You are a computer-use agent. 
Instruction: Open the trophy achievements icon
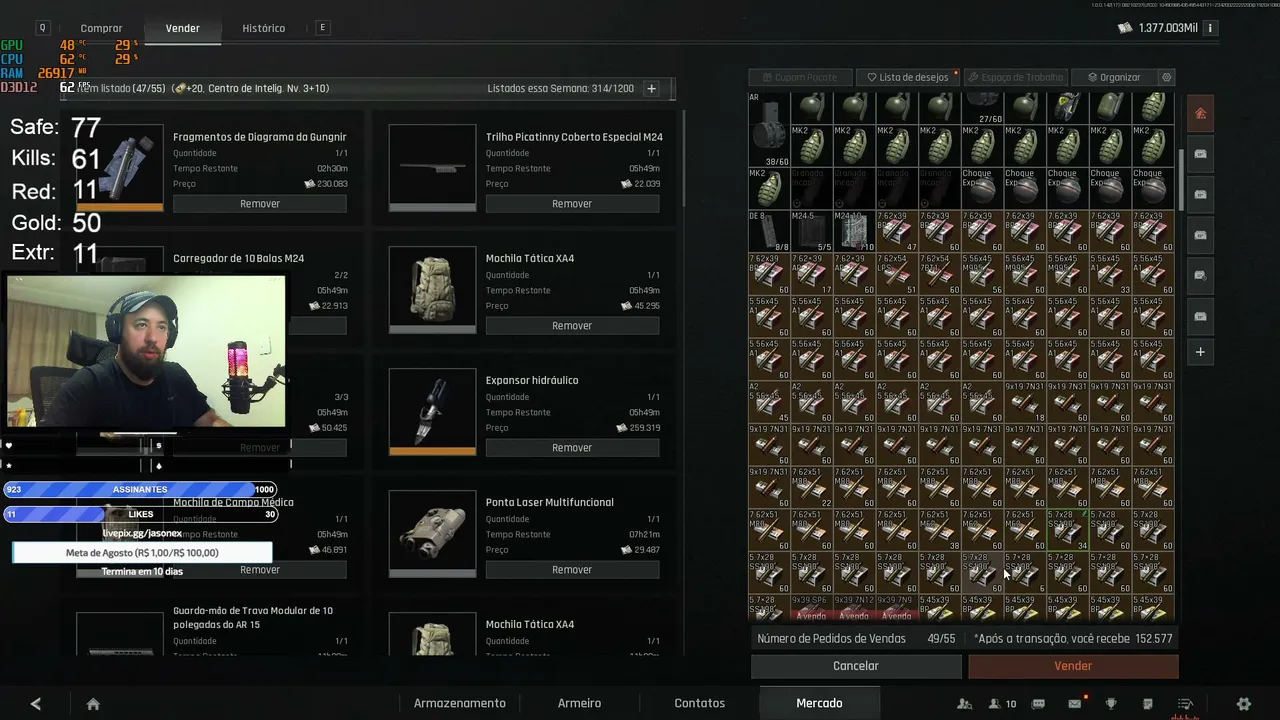pyautogui.click(x=1111, y=704)
